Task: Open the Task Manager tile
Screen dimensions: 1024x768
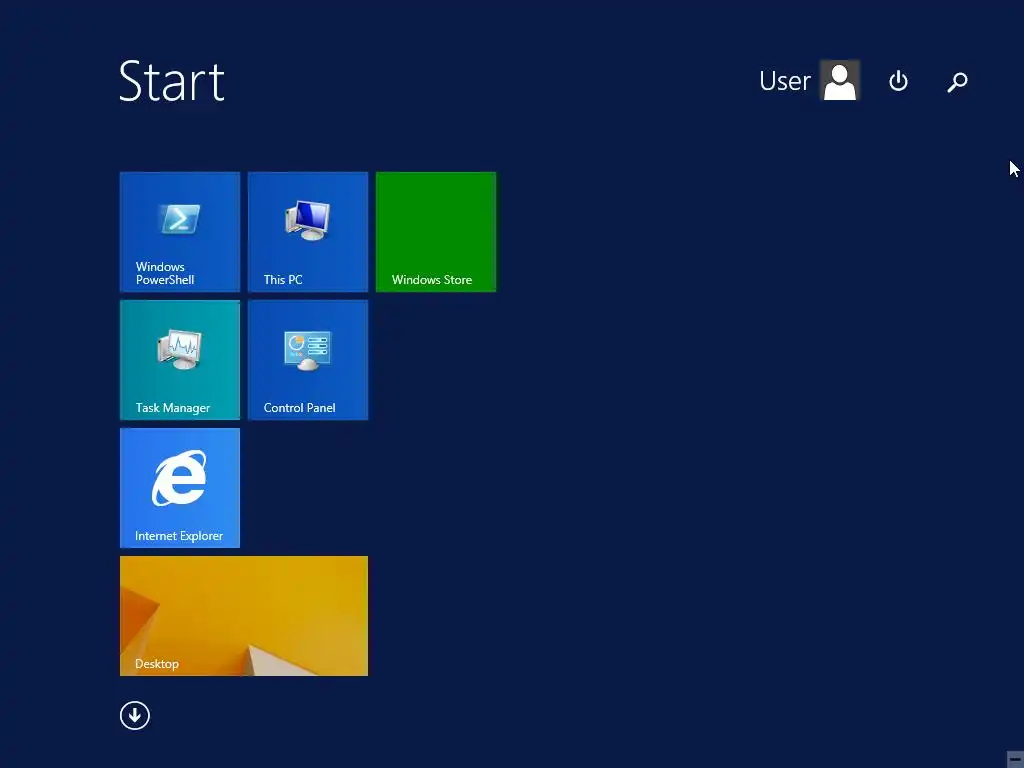Action: click(180, 360)
